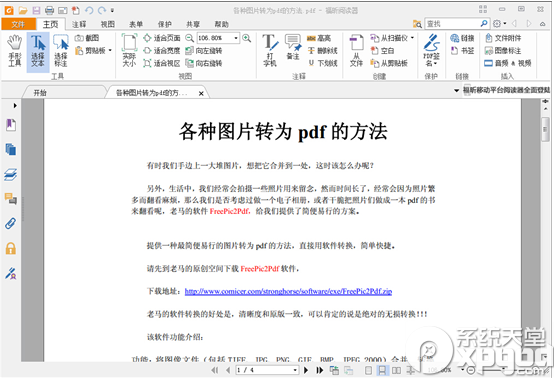Close the 各种图片转为pdf的方 document tab
Viewport: 554px width, 378px height.
point(201,93)
